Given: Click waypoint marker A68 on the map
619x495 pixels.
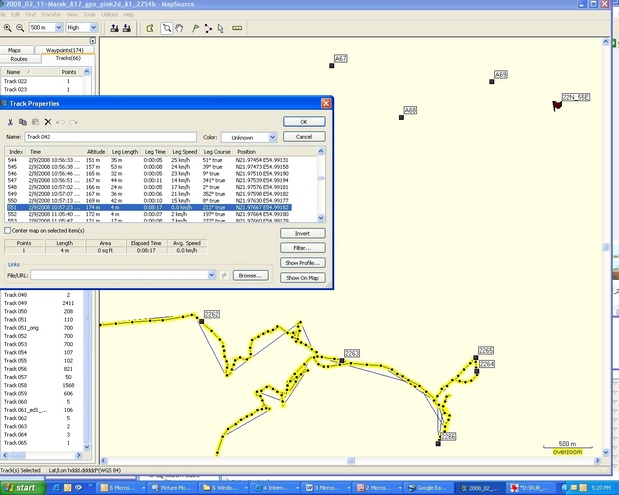Looking at the screenshot, I should 401,117.
